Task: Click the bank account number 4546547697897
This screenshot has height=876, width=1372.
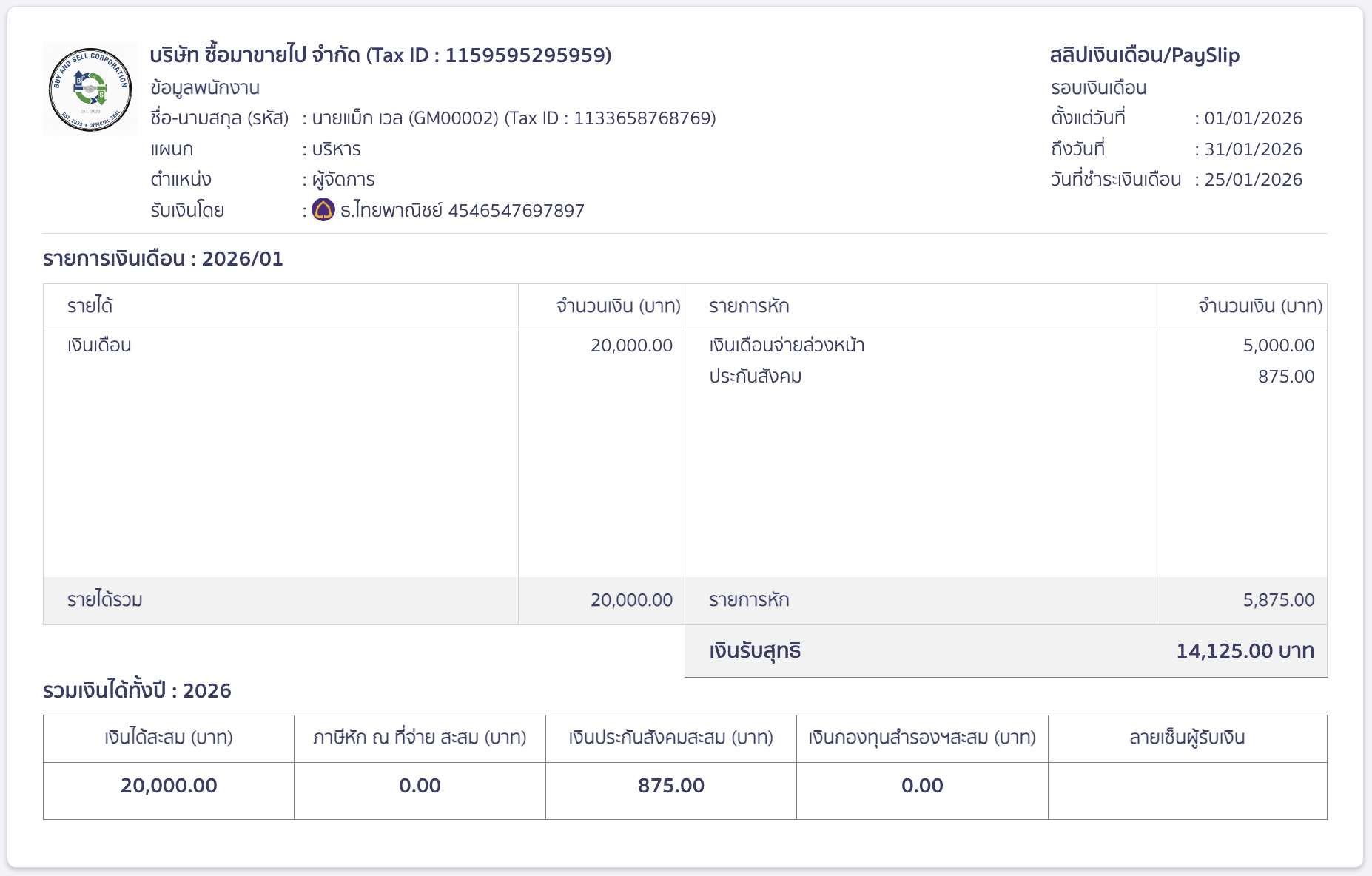Action: 516,211
